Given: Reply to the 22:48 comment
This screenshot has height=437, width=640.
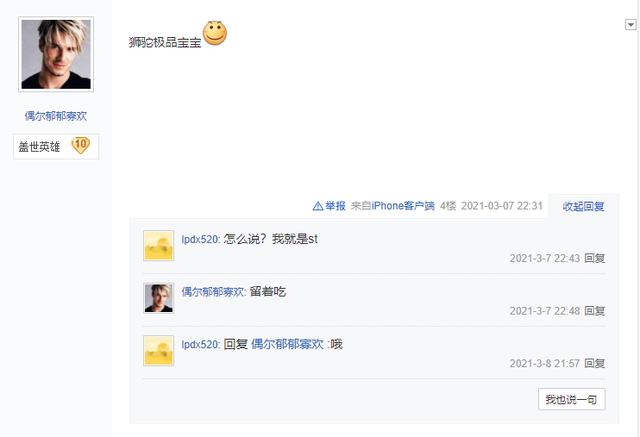Looking at the screenshot, I should tap(594, 311).
